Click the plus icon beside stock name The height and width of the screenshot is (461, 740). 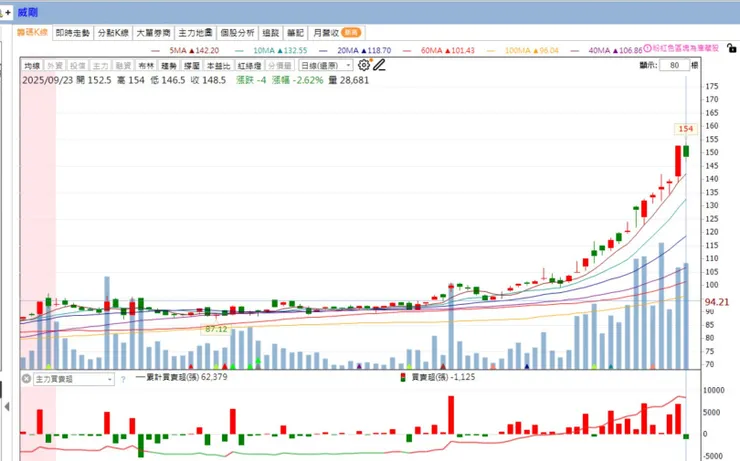[x=8, y=12]
